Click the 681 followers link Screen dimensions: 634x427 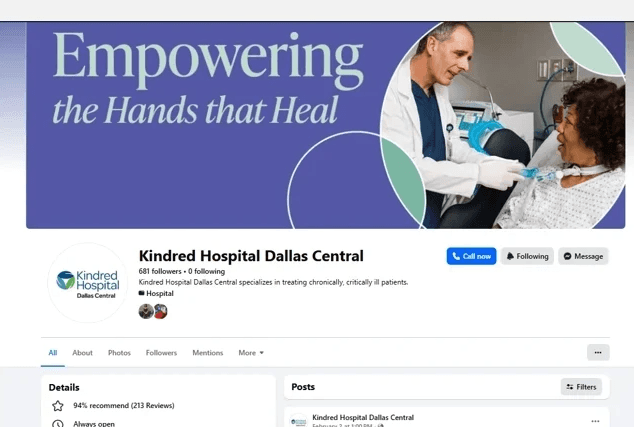point(160,271)
